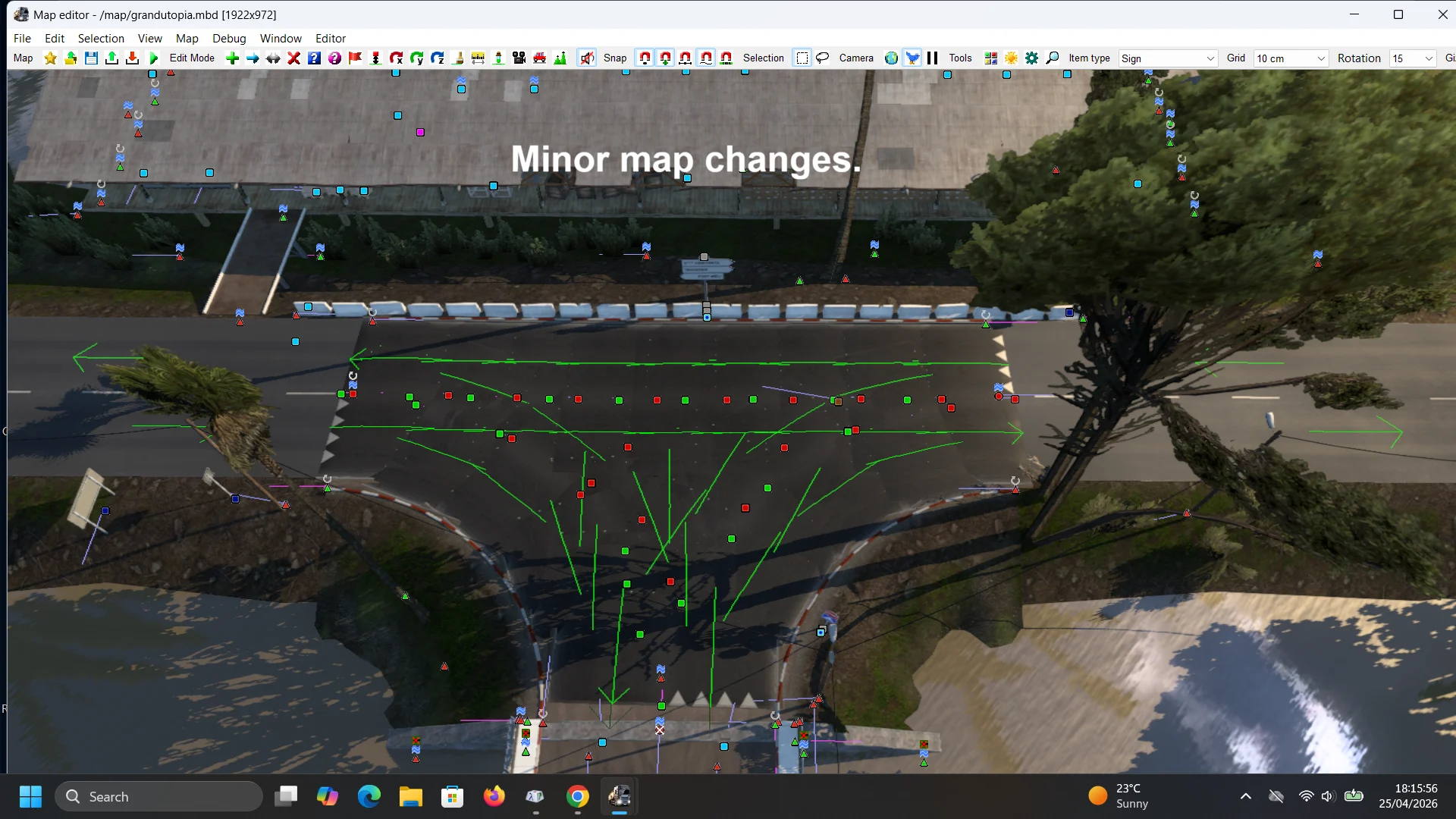Viewport: 1456px width, 819px height.
Task: Toggle the muted sound speaker button
Action: pyautogui.click(x=587, y=58)
